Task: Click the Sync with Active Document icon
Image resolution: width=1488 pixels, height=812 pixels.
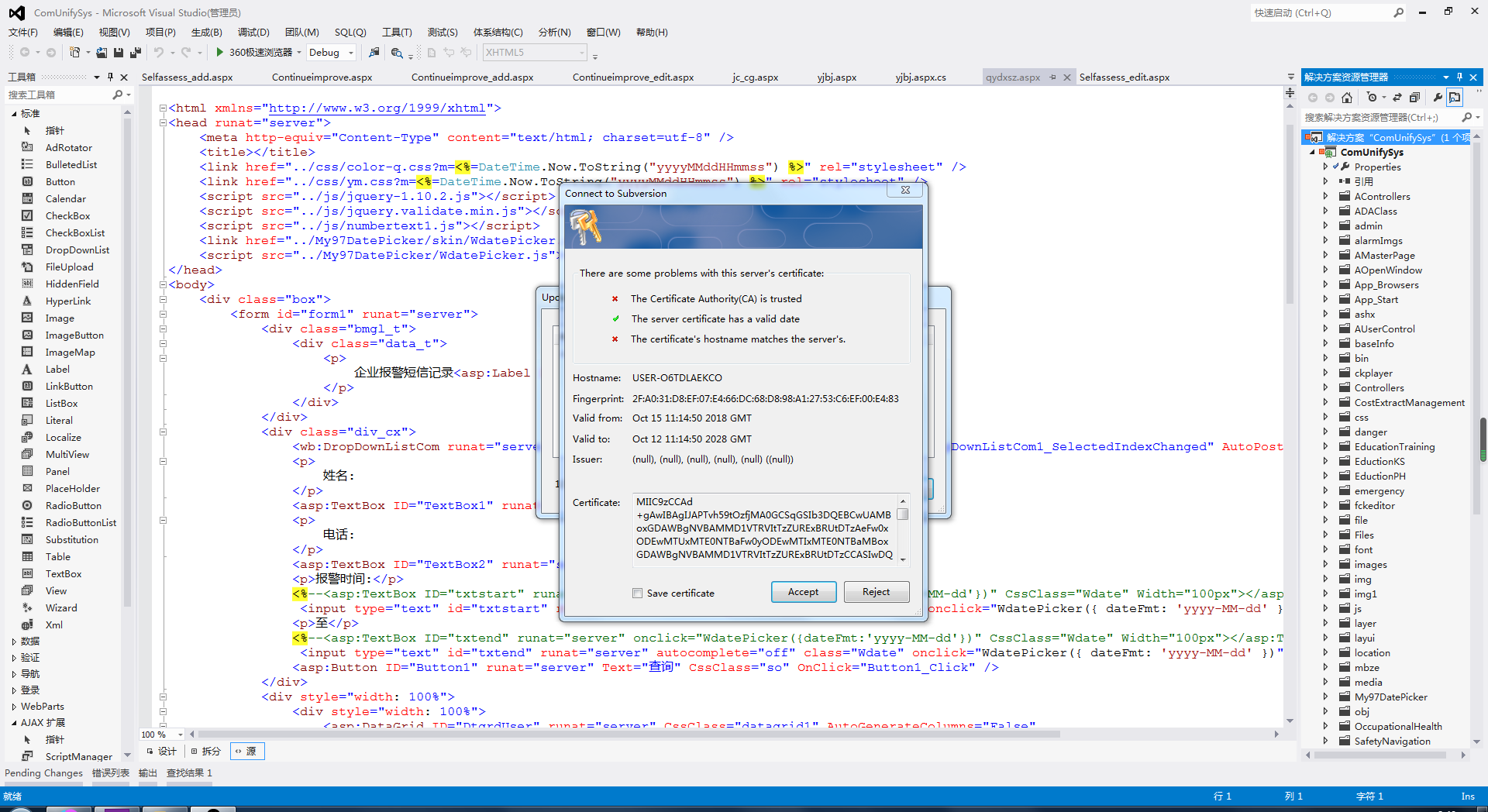Action: pyautogui.click(x=1397, y=98)
